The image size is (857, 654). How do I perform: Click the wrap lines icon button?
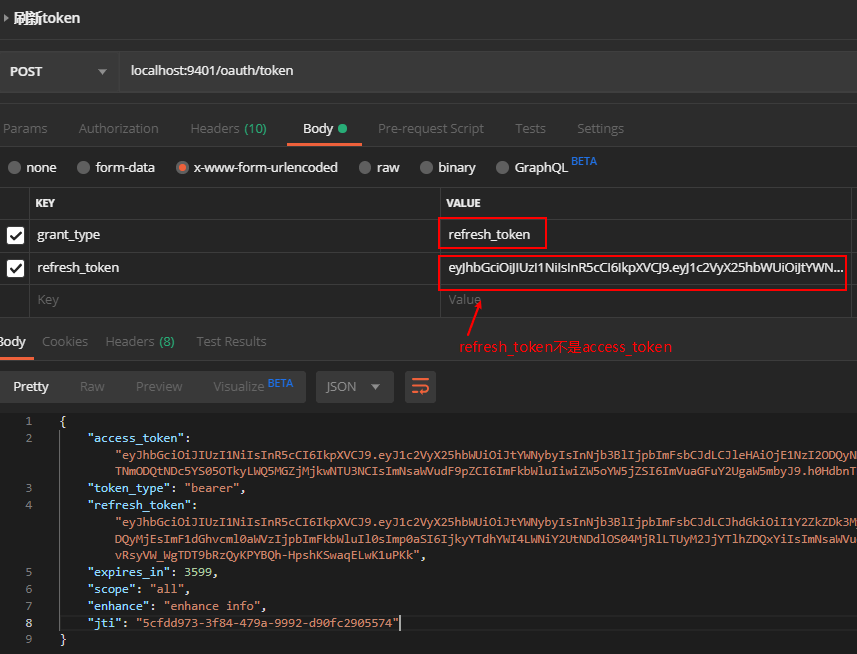421,387
